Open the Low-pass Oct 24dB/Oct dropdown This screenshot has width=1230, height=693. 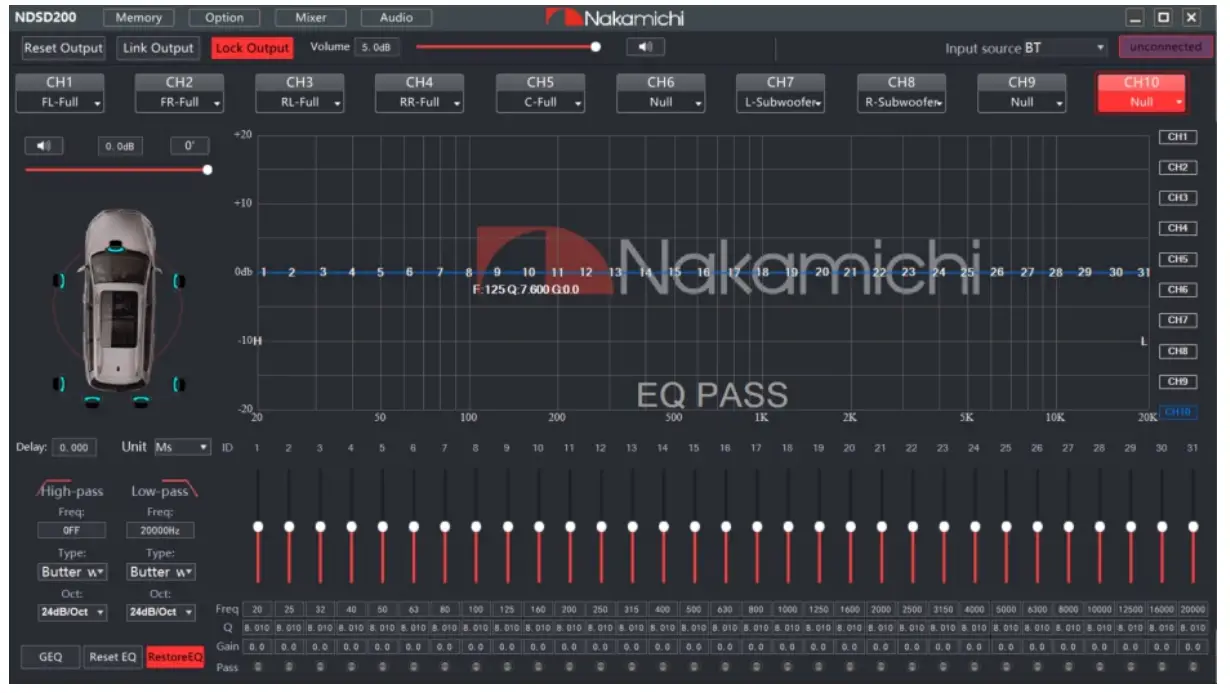[x=161, y=612]
